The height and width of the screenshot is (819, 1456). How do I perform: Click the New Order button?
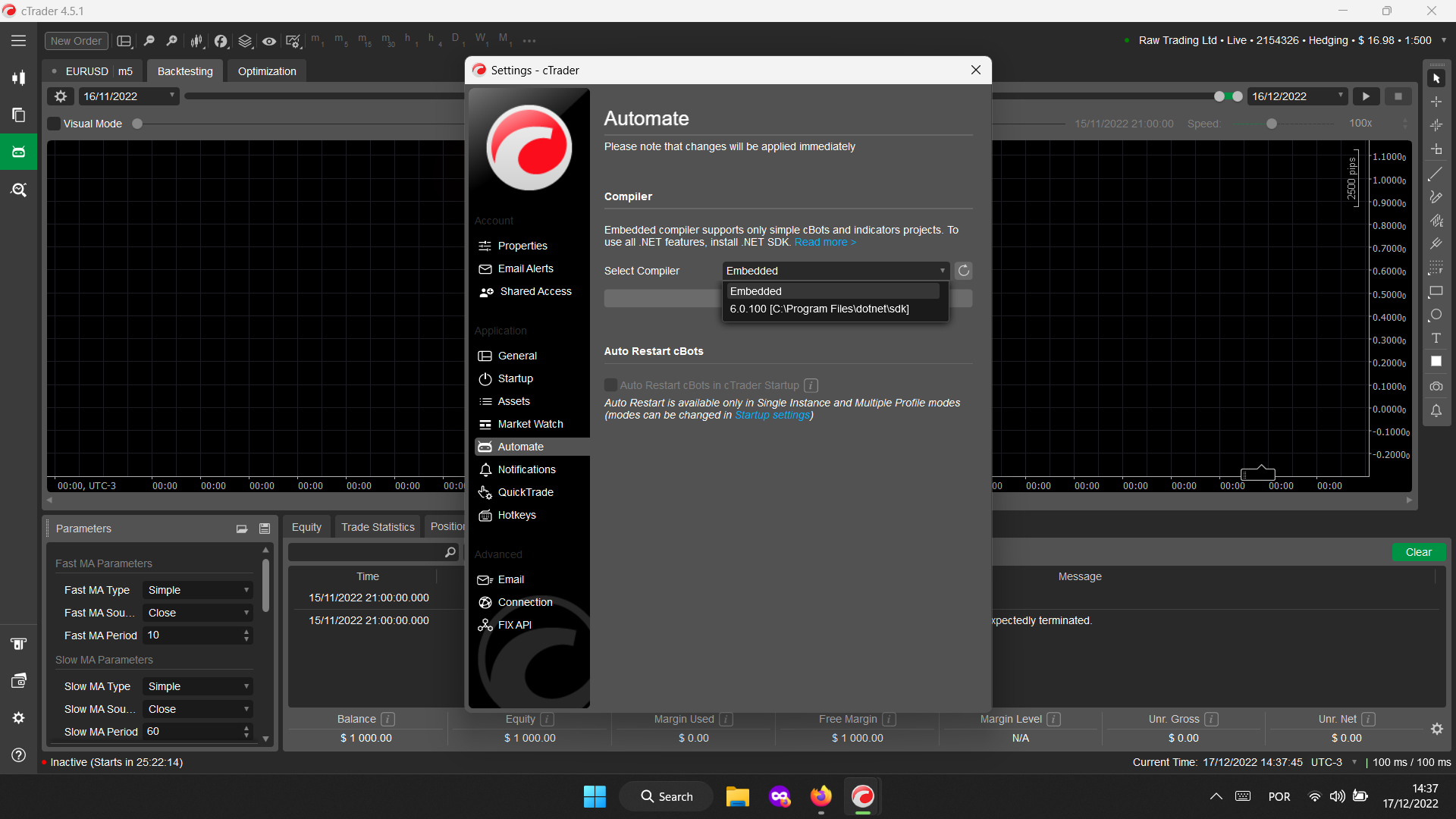(x=76, y=41)
